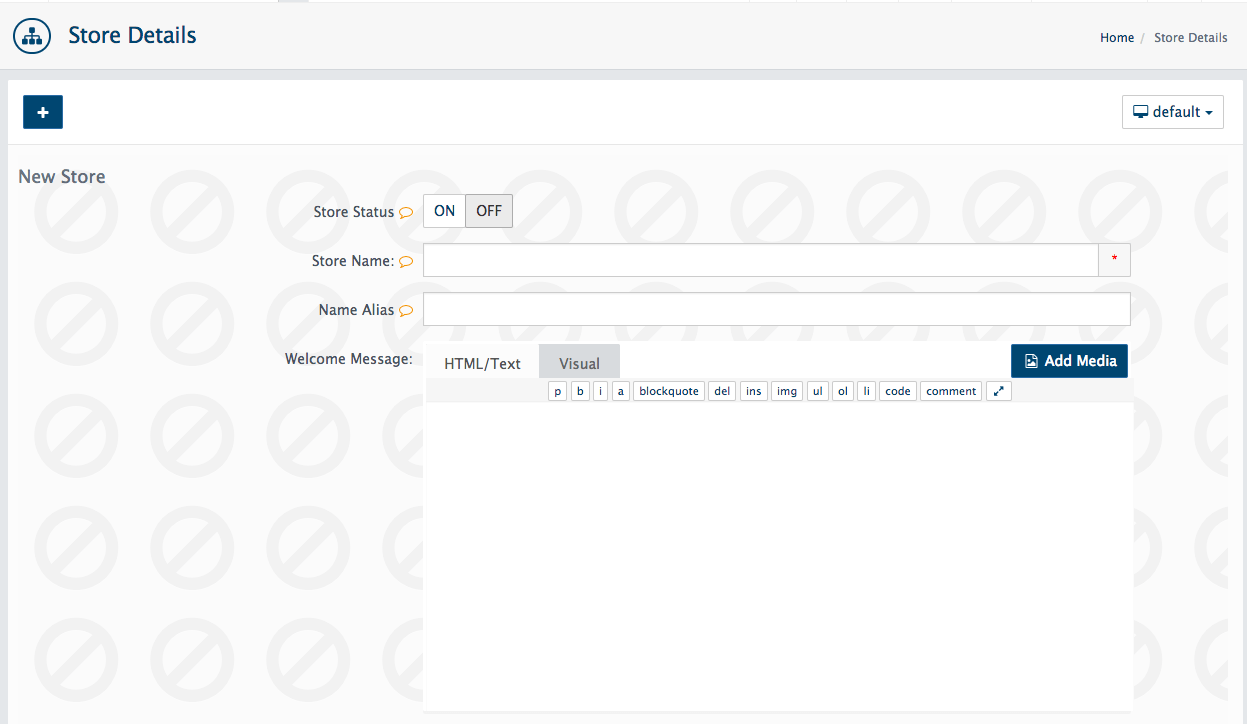The height and width of the screenshot is (724, 1247).
Task: Insert code tag in editor
Action: tap(898, 391)
